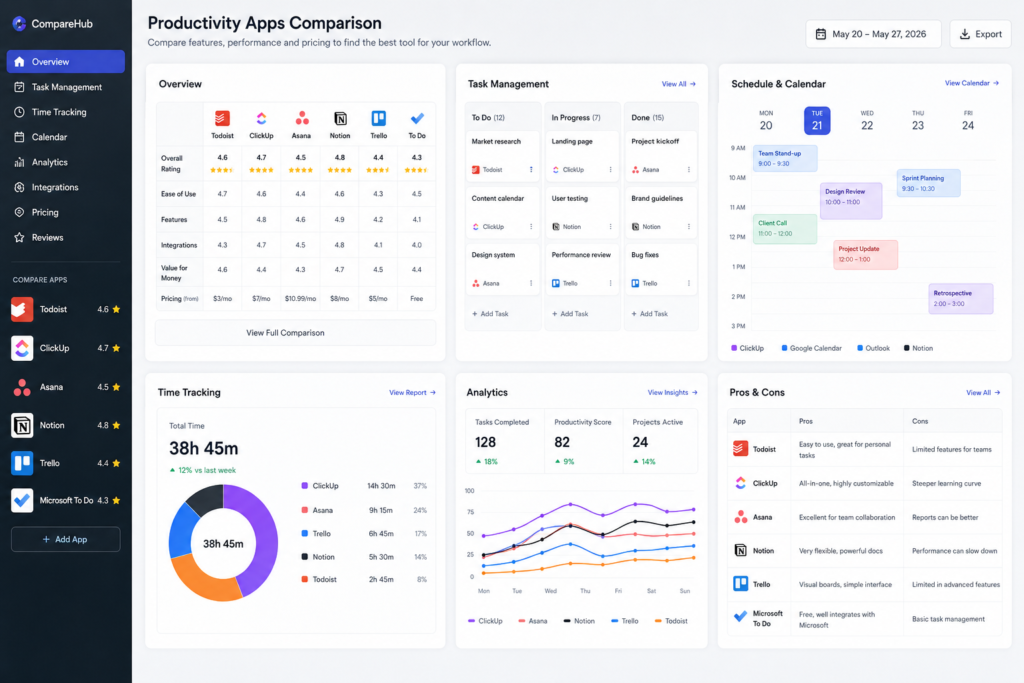Viewport: 1024px width, 683px height.
Task: Open options menu for Brand guidelines task
Action: click(689, 227)
